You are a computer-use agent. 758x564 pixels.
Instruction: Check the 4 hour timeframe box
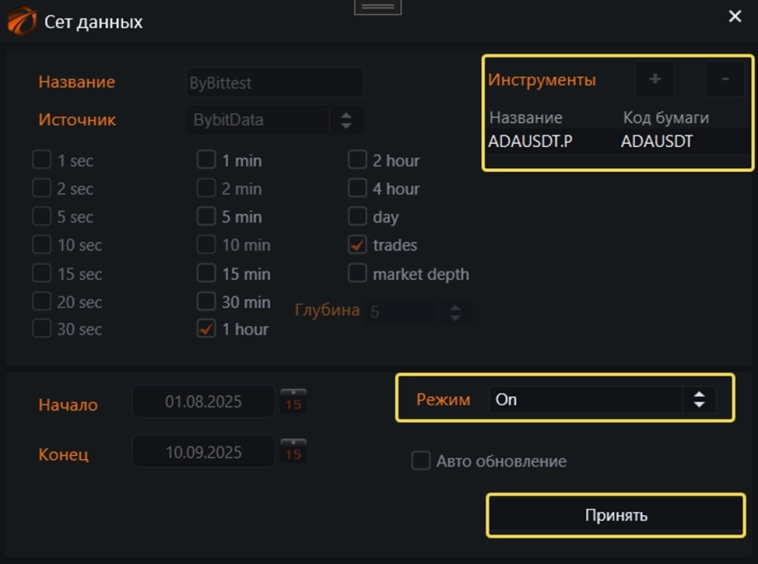357,188
